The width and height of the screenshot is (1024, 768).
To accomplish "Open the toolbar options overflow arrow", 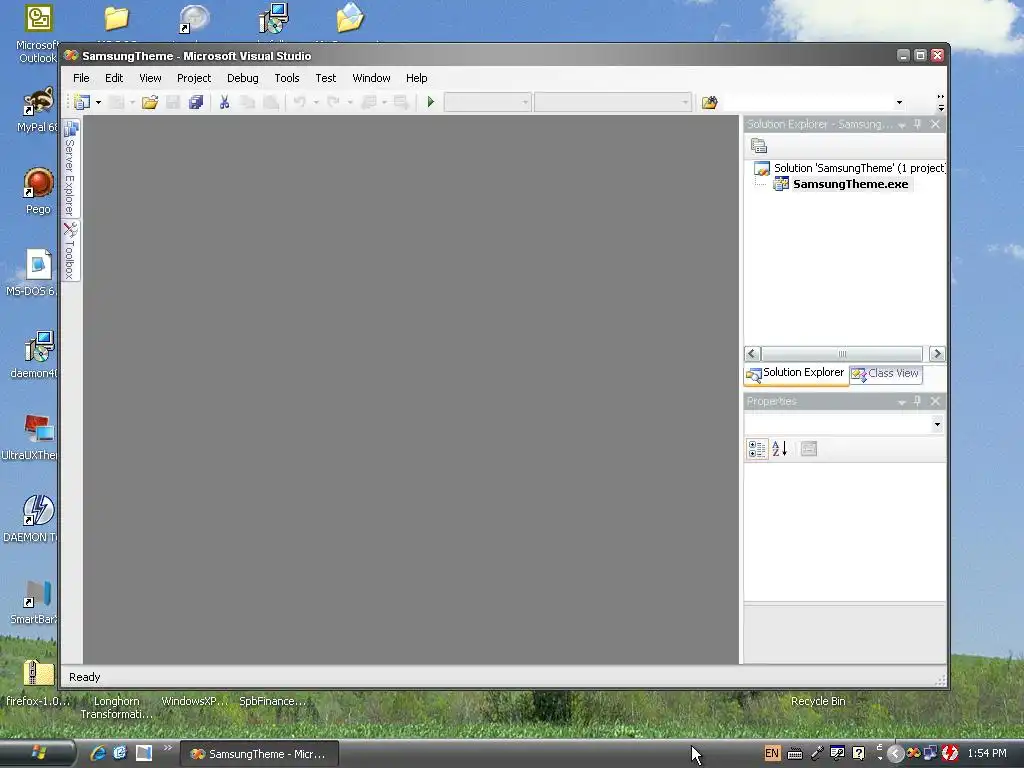I will (941, 103).
